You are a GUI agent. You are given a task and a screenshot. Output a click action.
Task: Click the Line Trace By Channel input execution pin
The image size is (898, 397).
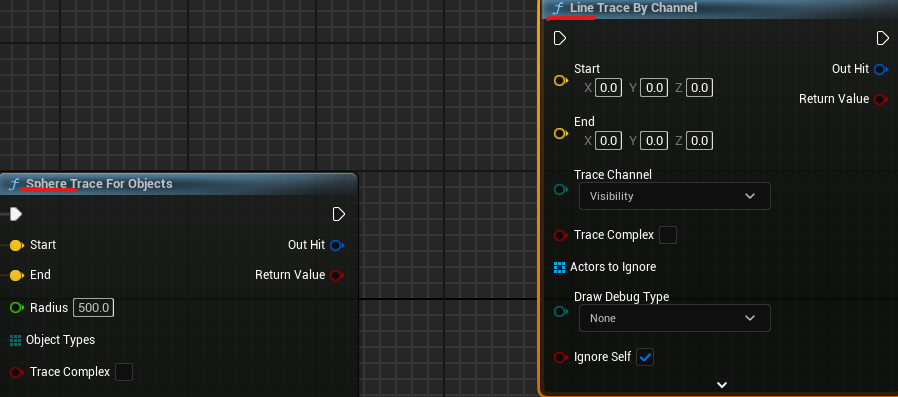coord(560,38)
